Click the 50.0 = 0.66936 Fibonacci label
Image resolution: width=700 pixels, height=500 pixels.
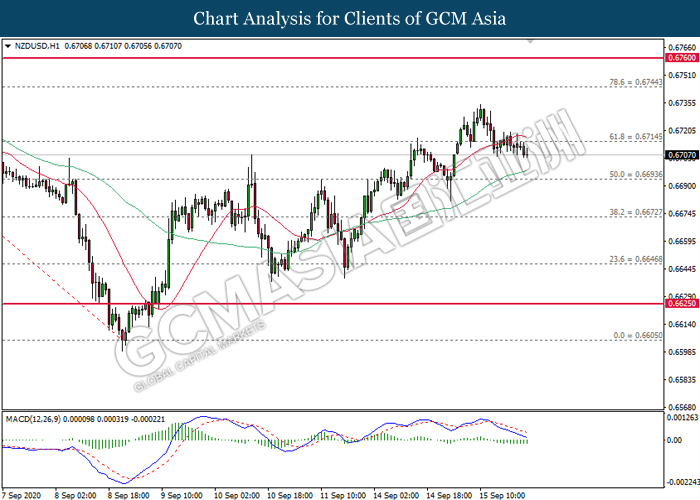click(636, 174)
